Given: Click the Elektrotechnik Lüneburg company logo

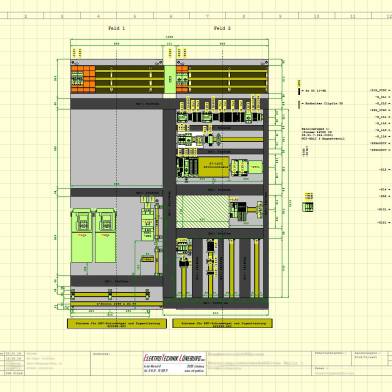Looking at the screenshot, I should [175, 358].
